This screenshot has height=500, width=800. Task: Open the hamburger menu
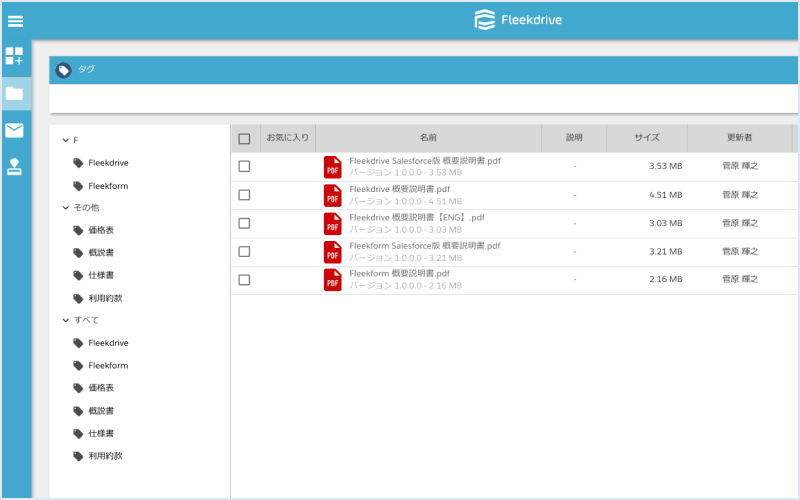pyautogui.click(x=15, y=21)
